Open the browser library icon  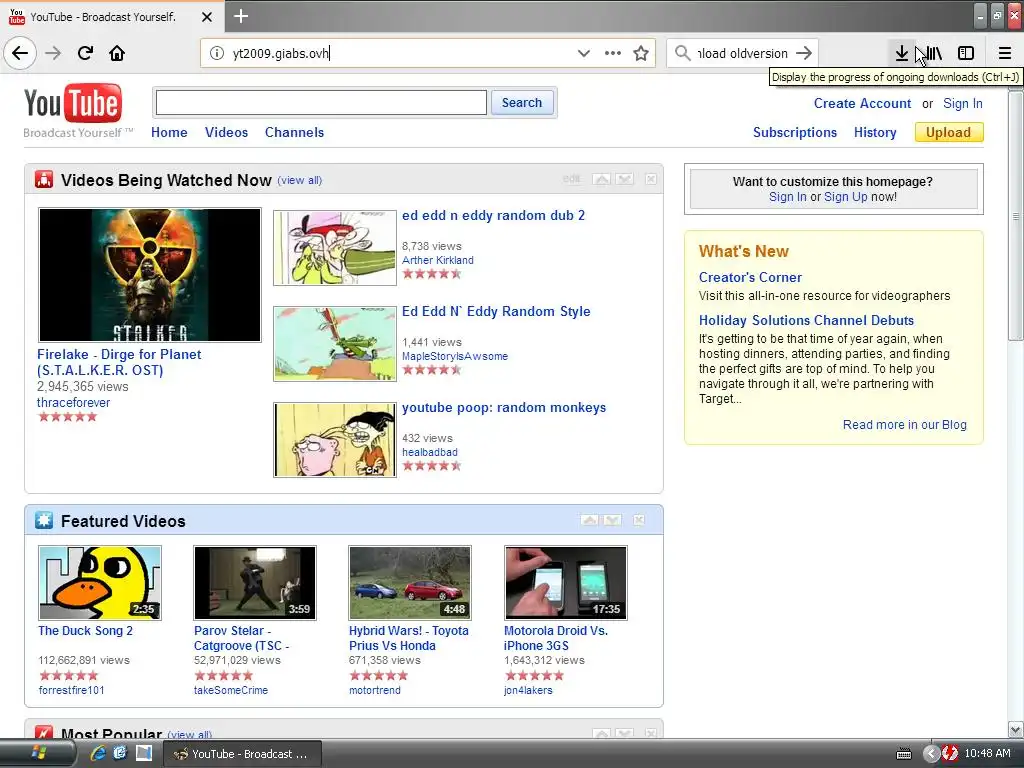[934, 53]
